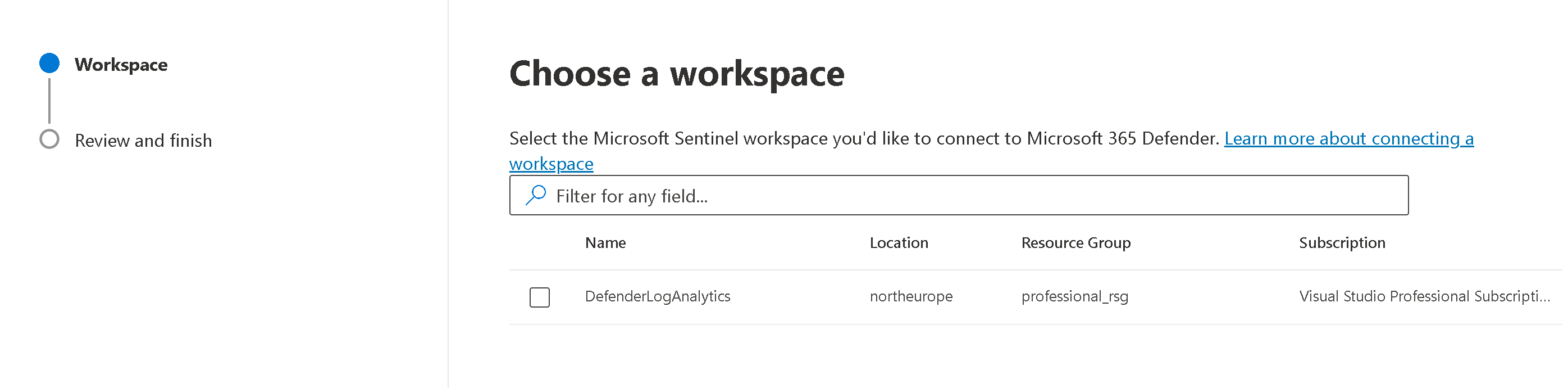
Task: Sort by the Location column header
Action: point(899,243)
